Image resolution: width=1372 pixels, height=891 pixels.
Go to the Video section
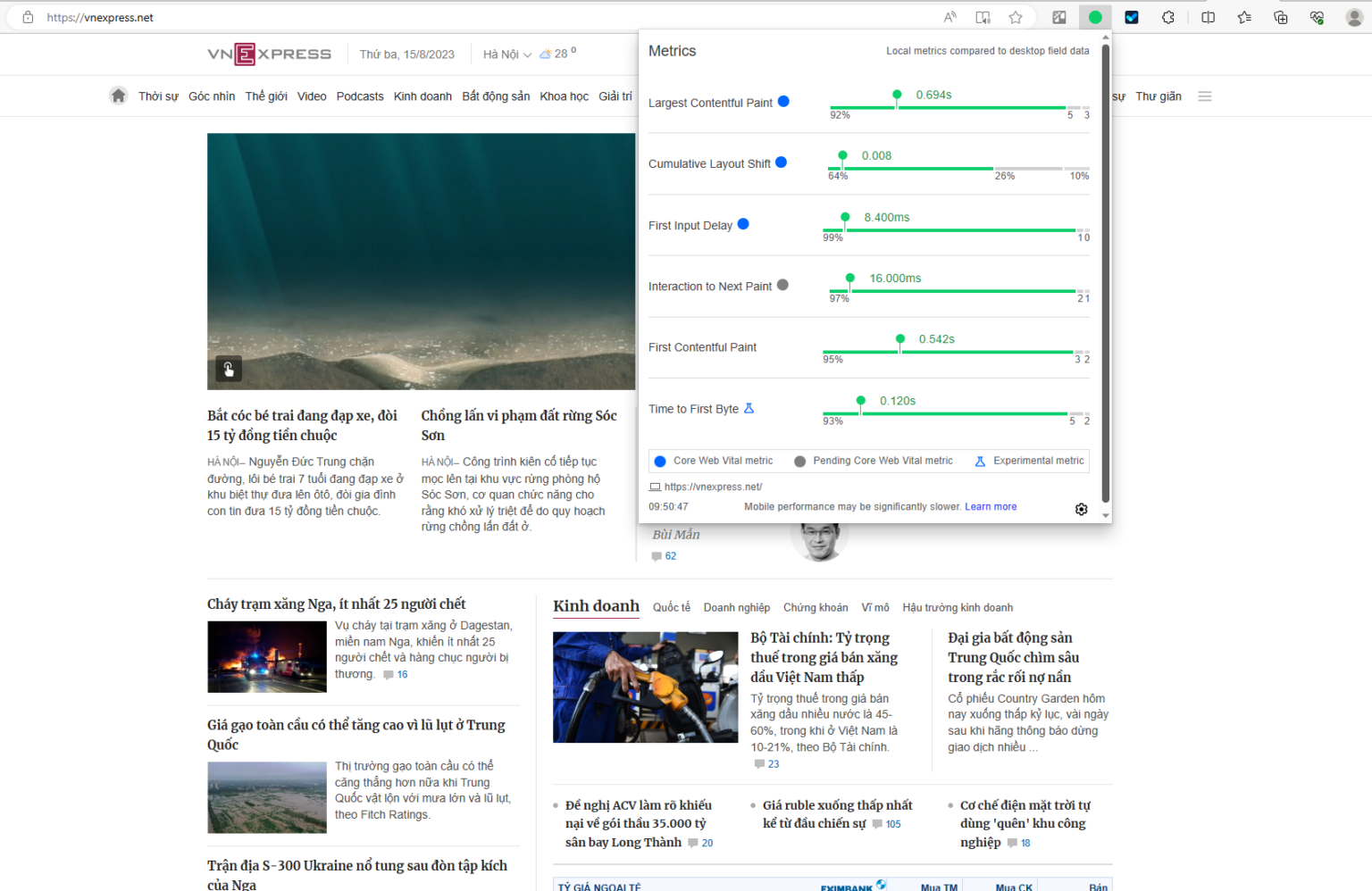click(312, 96)
